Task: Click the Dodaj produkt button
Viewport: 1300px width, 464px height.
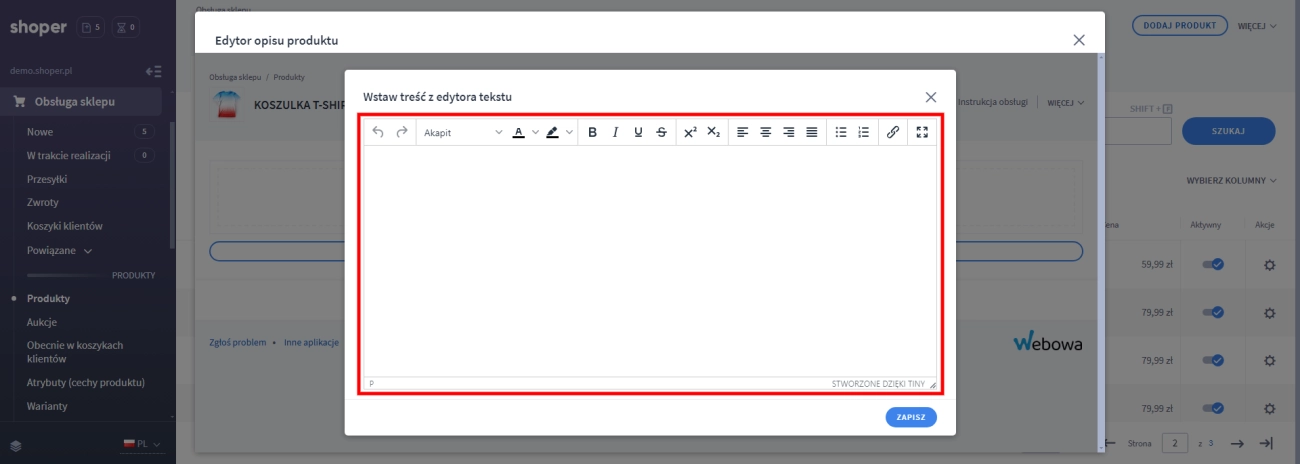Action: 1179,25
